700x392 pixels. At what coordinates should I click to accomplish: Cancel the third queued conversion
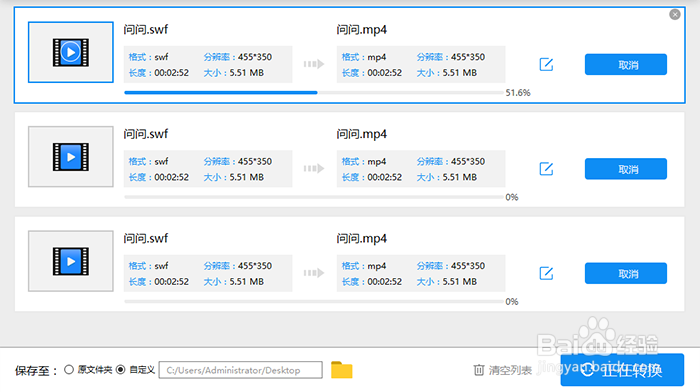point(626,274)
